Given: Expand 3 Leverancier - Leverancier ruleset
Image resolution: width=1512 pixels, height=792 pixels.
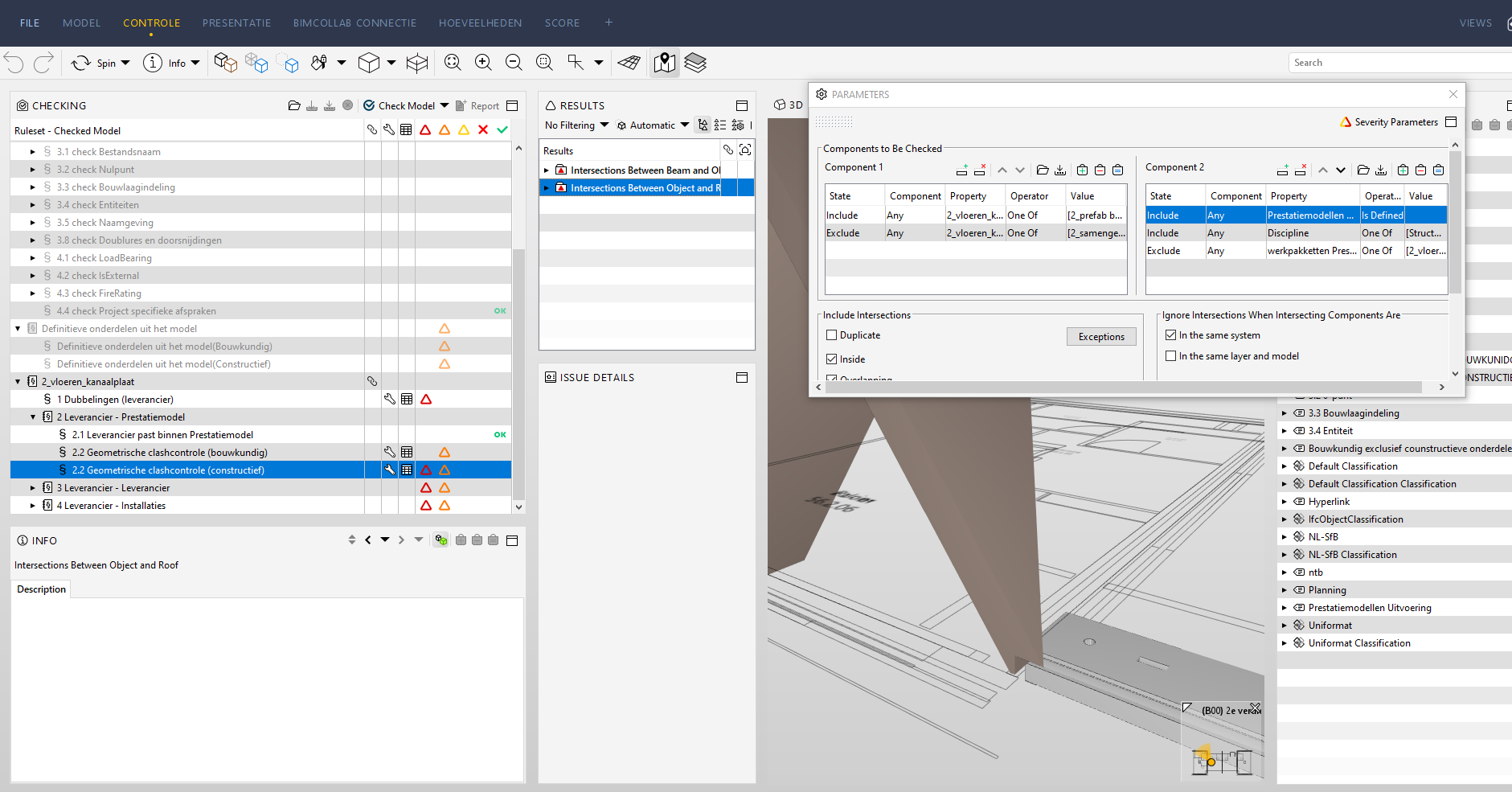Looking at the screenshot, I should (33, 487).
